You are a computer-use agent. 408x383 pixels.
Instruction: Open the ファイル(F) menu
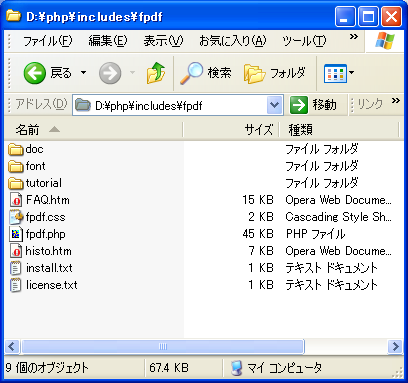(48, 41)
